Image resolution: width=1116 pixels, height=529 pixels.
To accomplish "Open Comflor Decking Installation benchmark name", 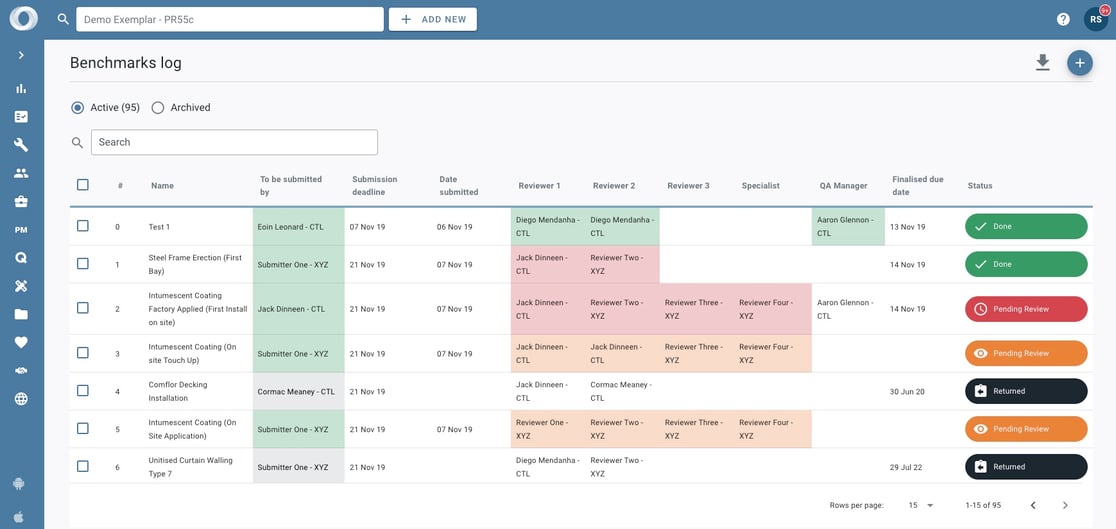I will [179, 392].
